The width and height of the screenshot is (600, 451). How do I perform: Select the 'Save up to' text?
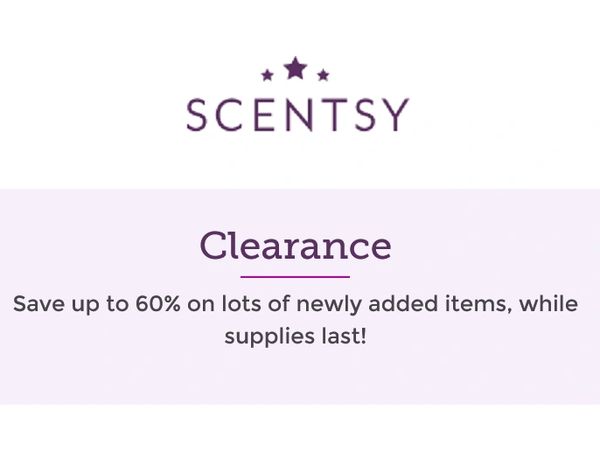pos(71,304)
